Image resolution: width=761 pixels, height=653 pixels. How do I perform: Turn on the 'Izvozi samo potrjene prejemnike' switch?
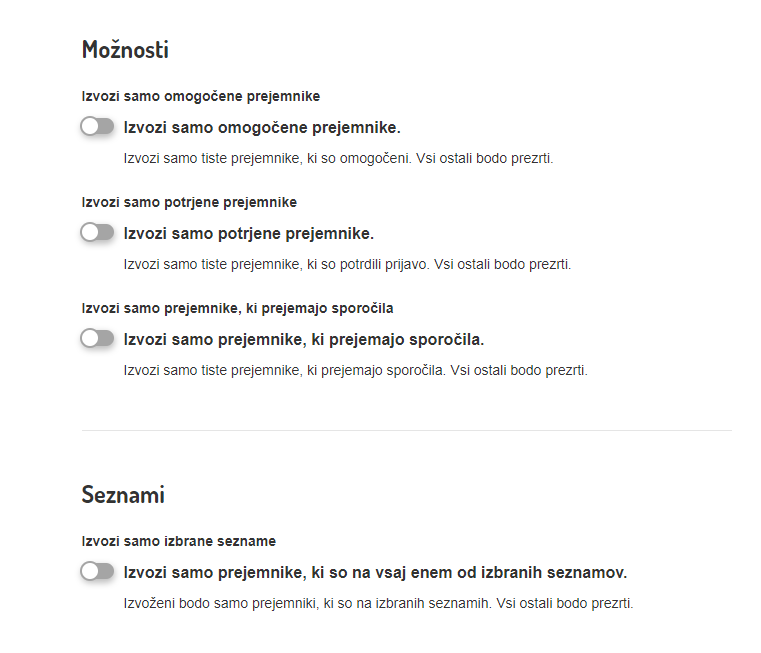pyautogui.click(x=97, y=233)
